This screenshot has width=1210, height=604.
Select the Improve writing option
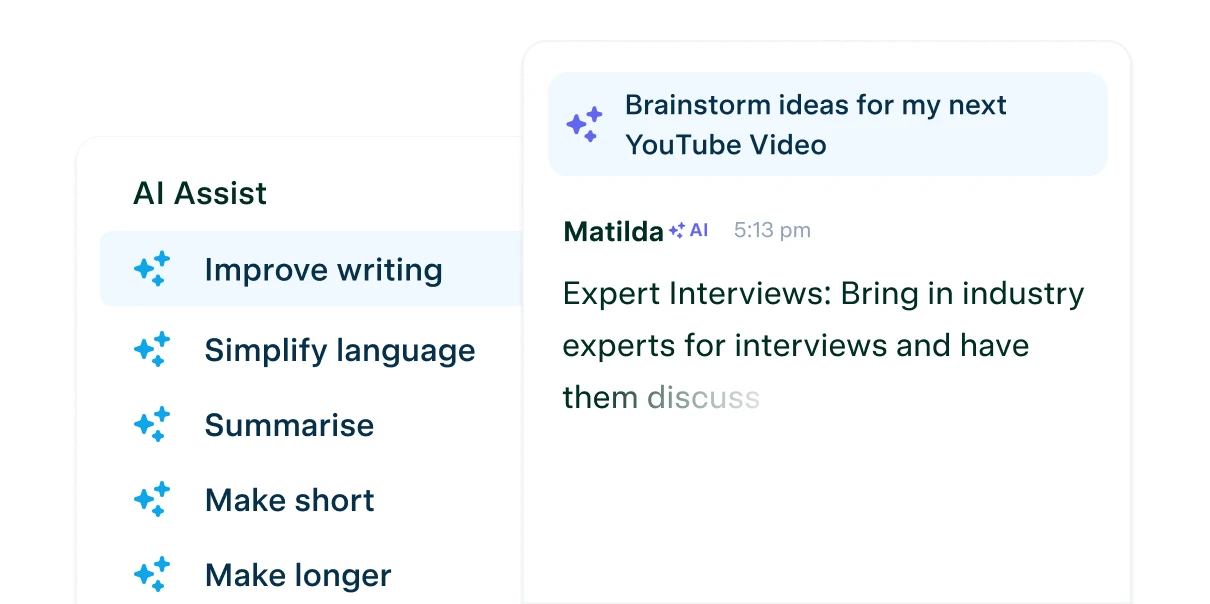click(x=312, y=269)
